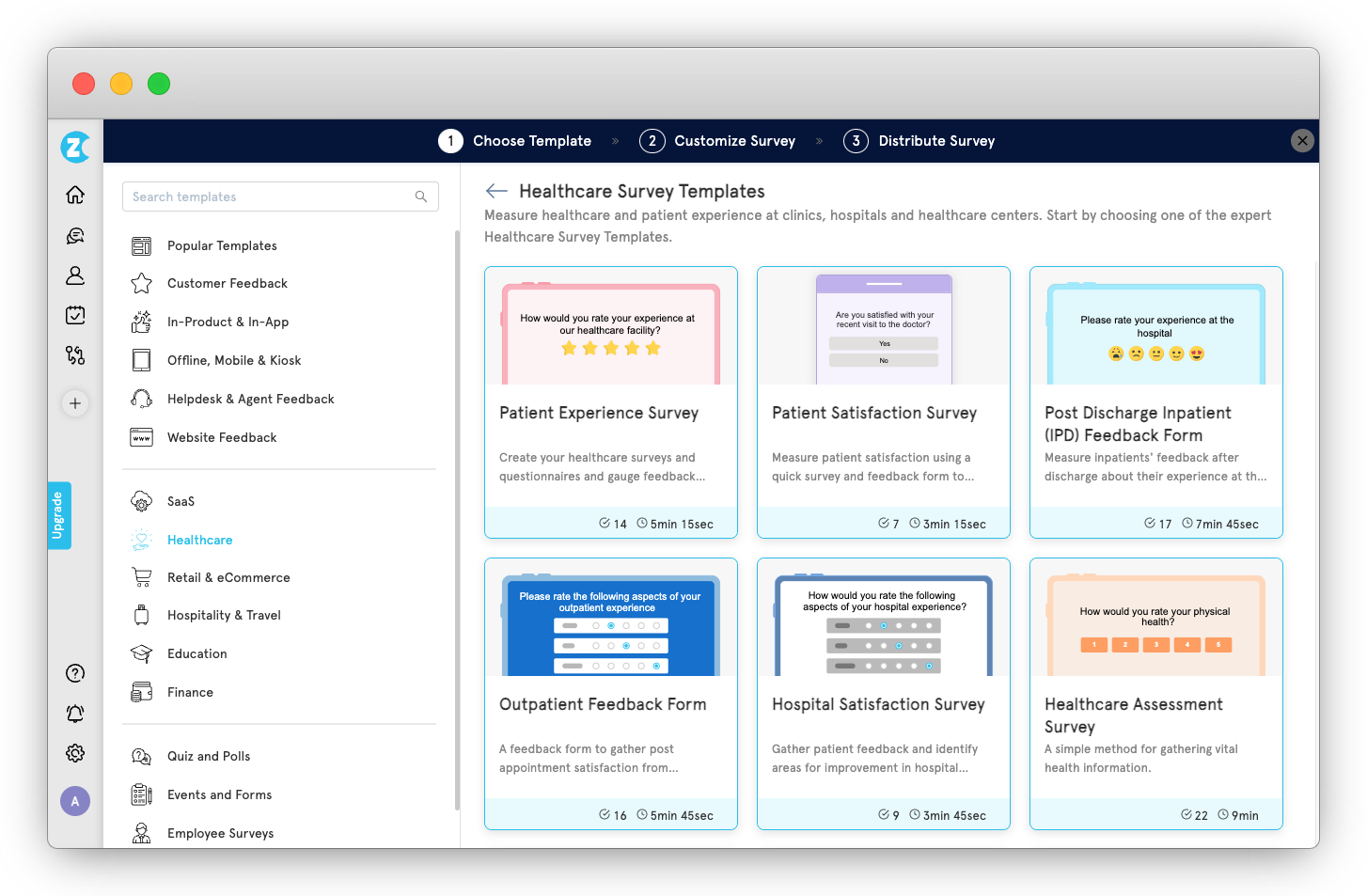The width and height of the screenshot is (1367, 896).
Task: Dismiss the wizard using the X at top right
Action: (x=1302, y=140)
